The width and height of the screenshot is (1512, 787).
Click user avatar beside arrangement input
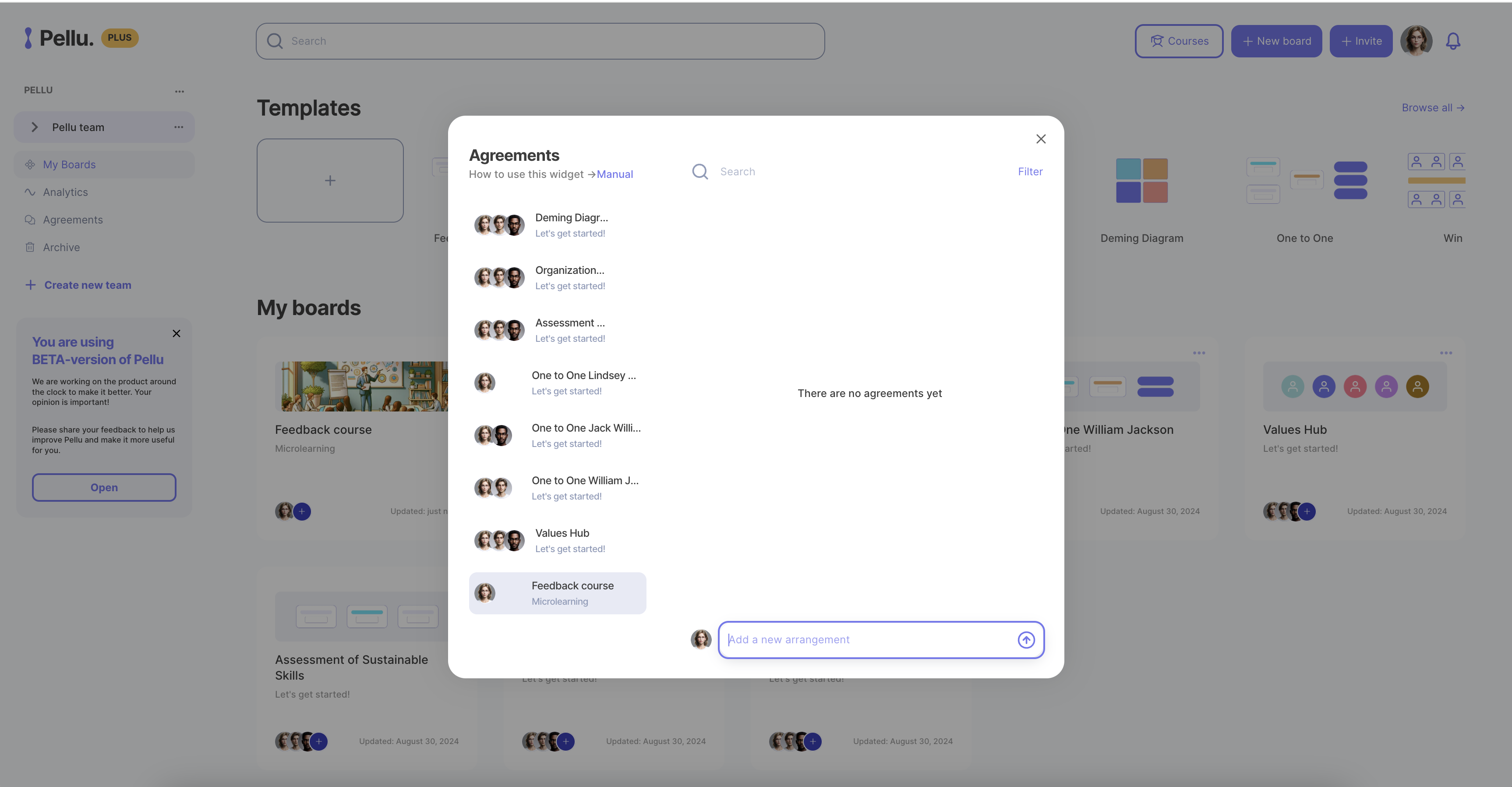(701, 640)
